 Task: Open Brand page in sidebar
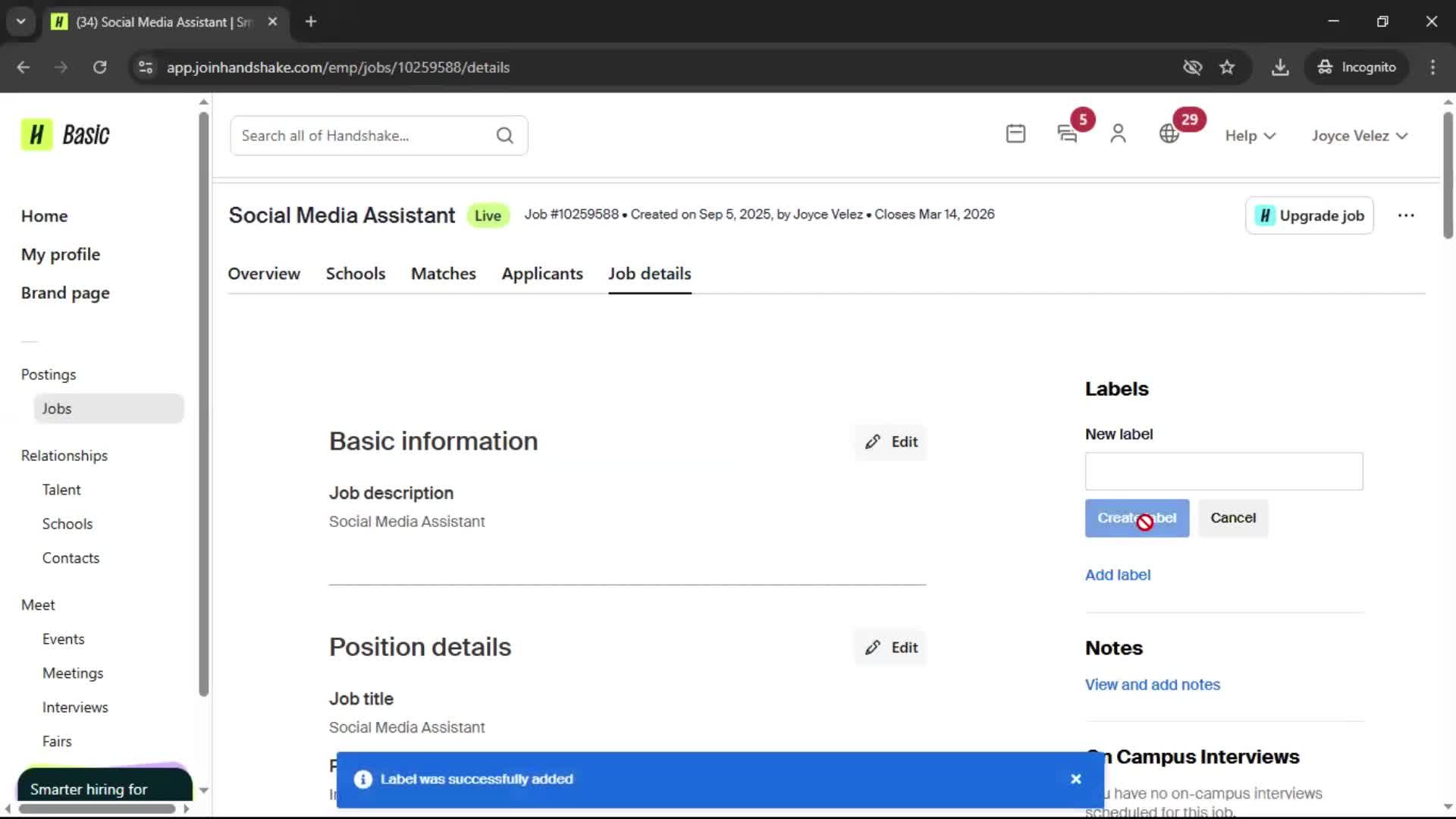tap(65, 293)
